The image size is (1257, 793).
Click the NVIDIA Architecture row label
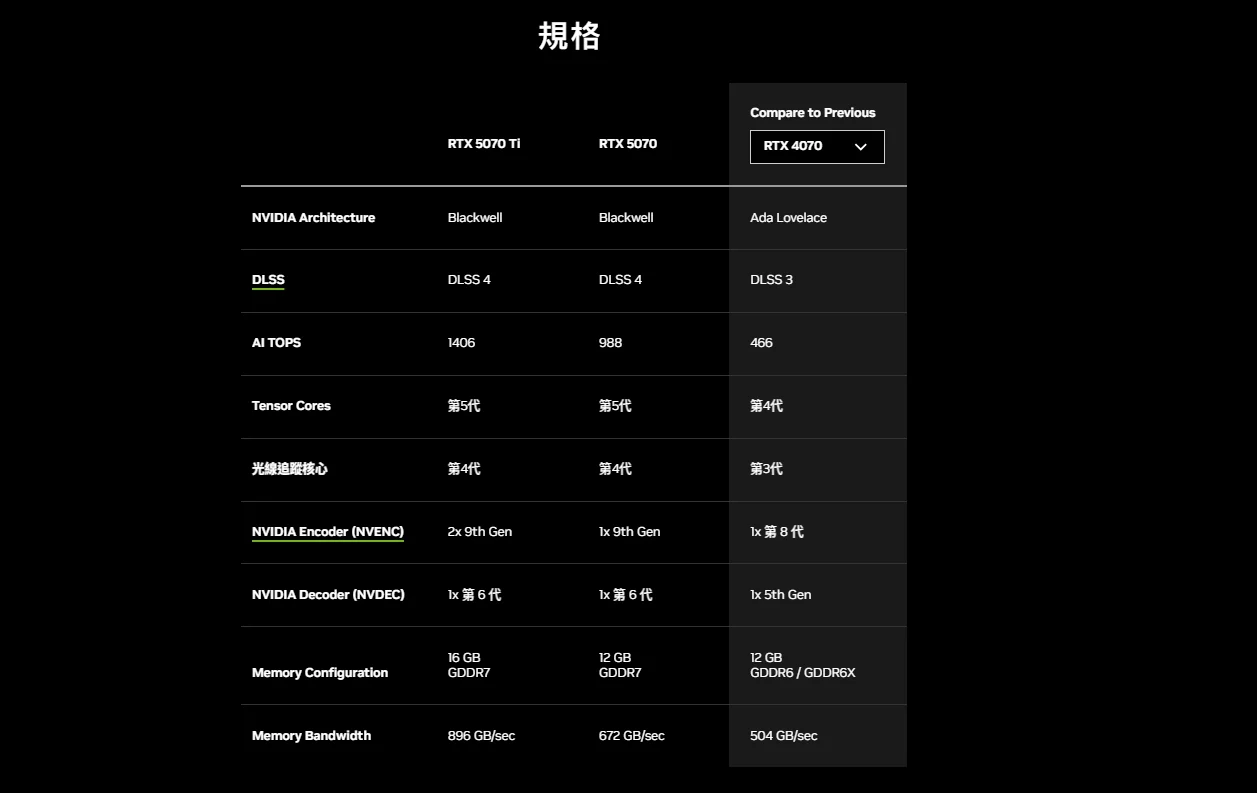pyautogui.click(x=313, y=218)
